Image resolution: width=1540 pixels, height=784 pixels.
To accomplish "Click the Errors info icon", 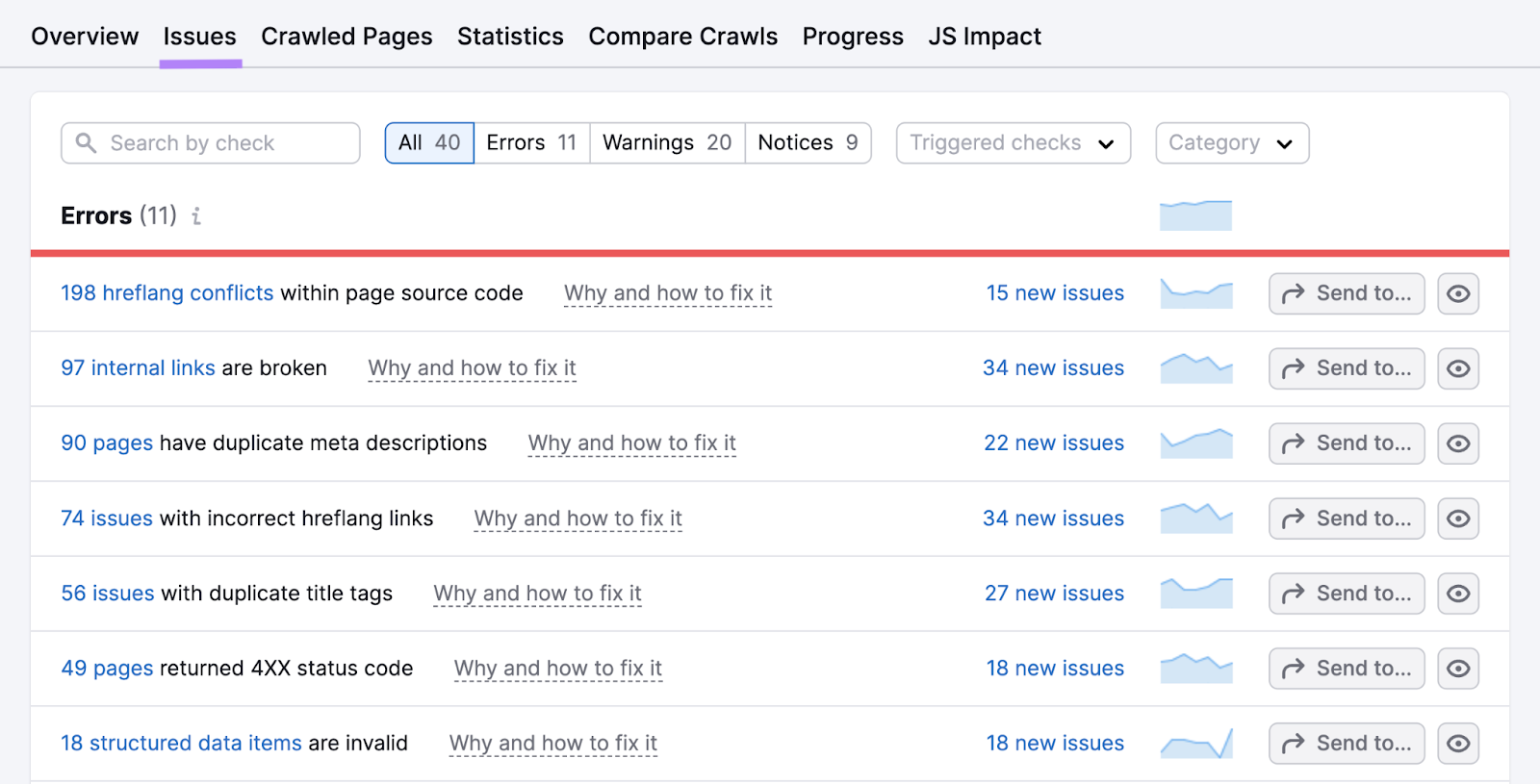I will click(196, 216).
